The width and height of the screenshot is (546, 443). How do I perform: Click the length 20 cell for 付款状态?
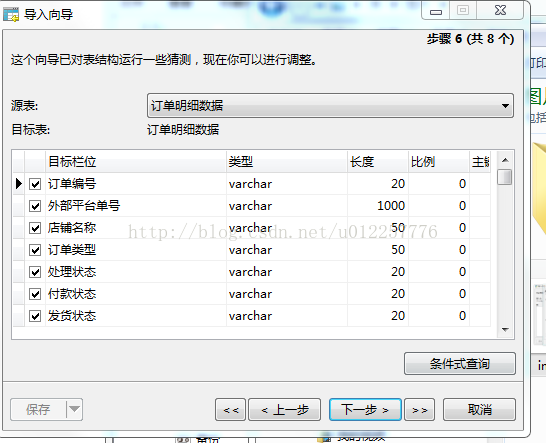pos(378,294)
